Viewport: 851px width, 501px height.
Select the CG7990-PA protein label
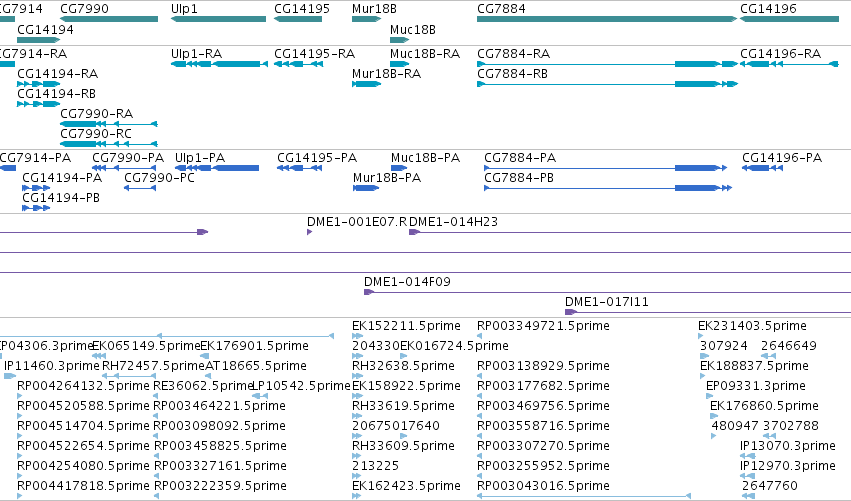(x=128, y=158)
